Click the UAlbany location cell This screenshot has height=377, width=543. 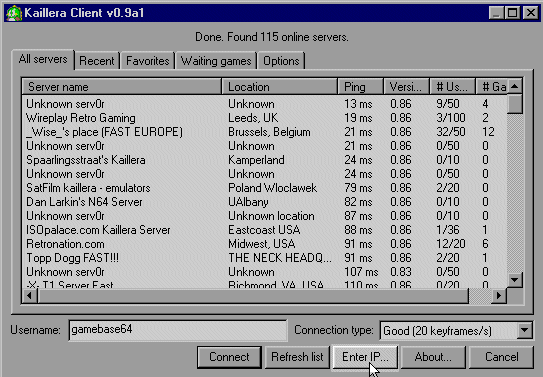pos(248,202)
